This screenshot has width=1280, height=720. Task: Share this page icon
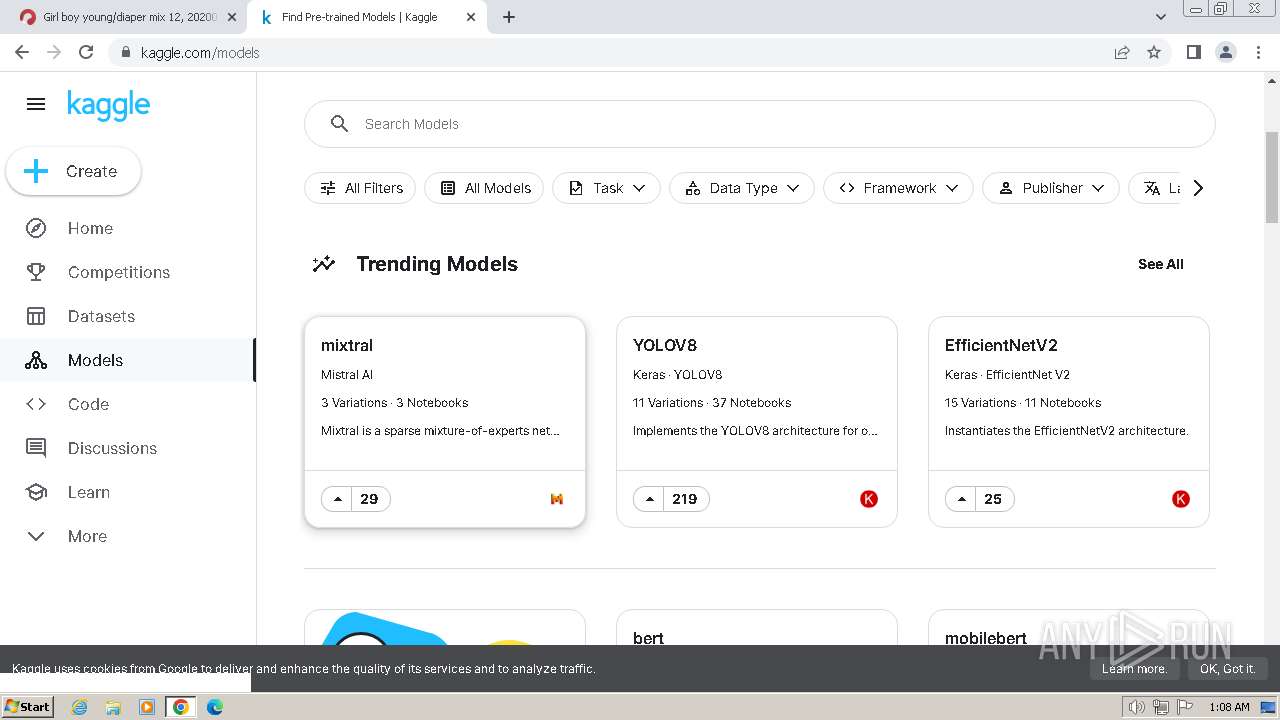[x=1122, y=52]
